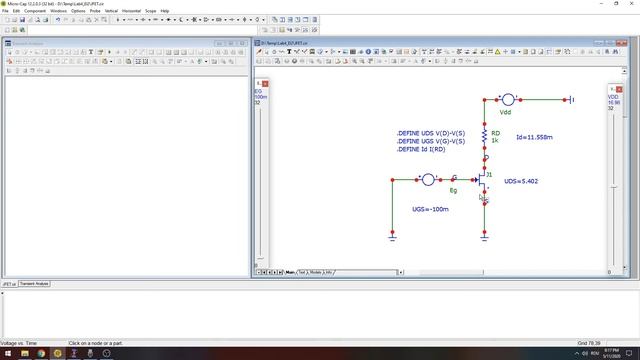Click the binoculars Find icon
Viewport: 640px width, 360px height.
coord(616,52)
